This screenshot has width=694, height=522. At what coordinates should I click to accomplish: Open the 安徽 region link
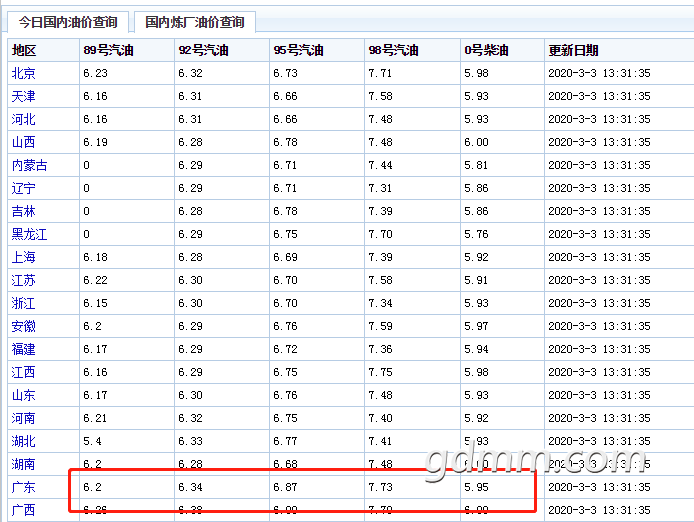point(23,326)
